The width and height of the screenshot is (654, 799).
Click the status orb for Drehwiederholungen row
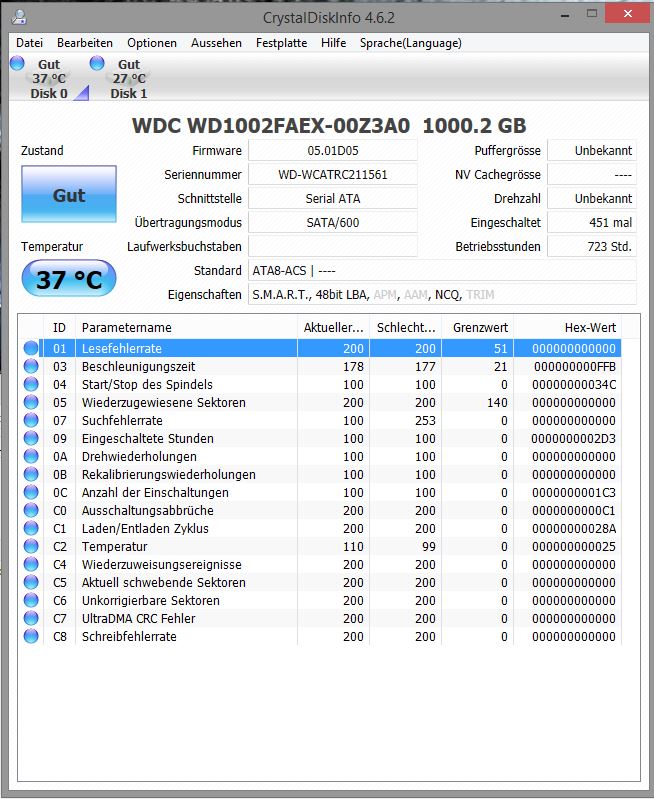pos(31,456)
